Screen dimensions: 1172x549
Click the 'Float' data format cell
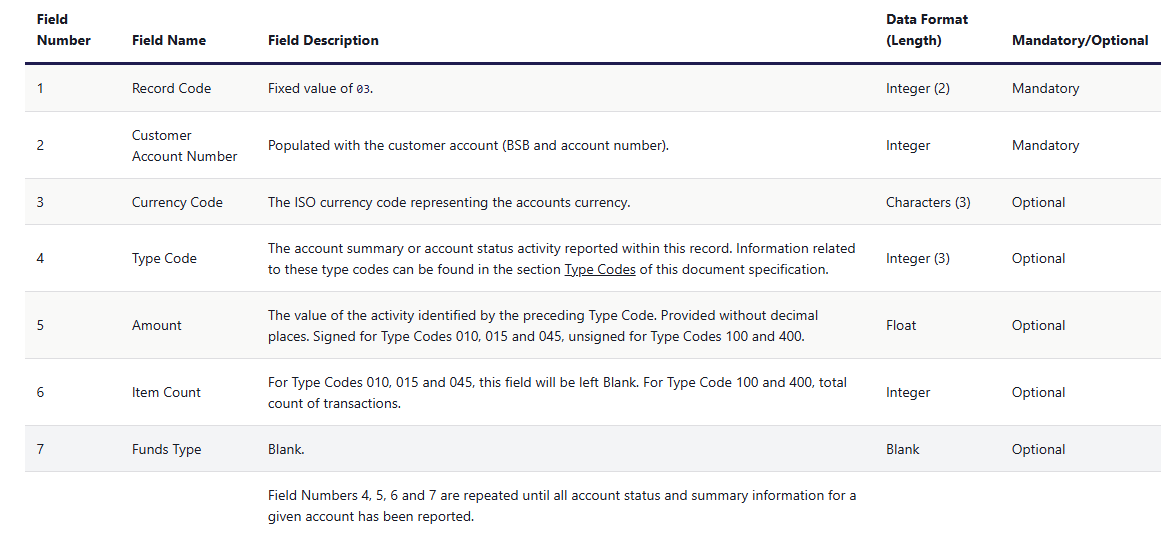[x=901, y=325]
